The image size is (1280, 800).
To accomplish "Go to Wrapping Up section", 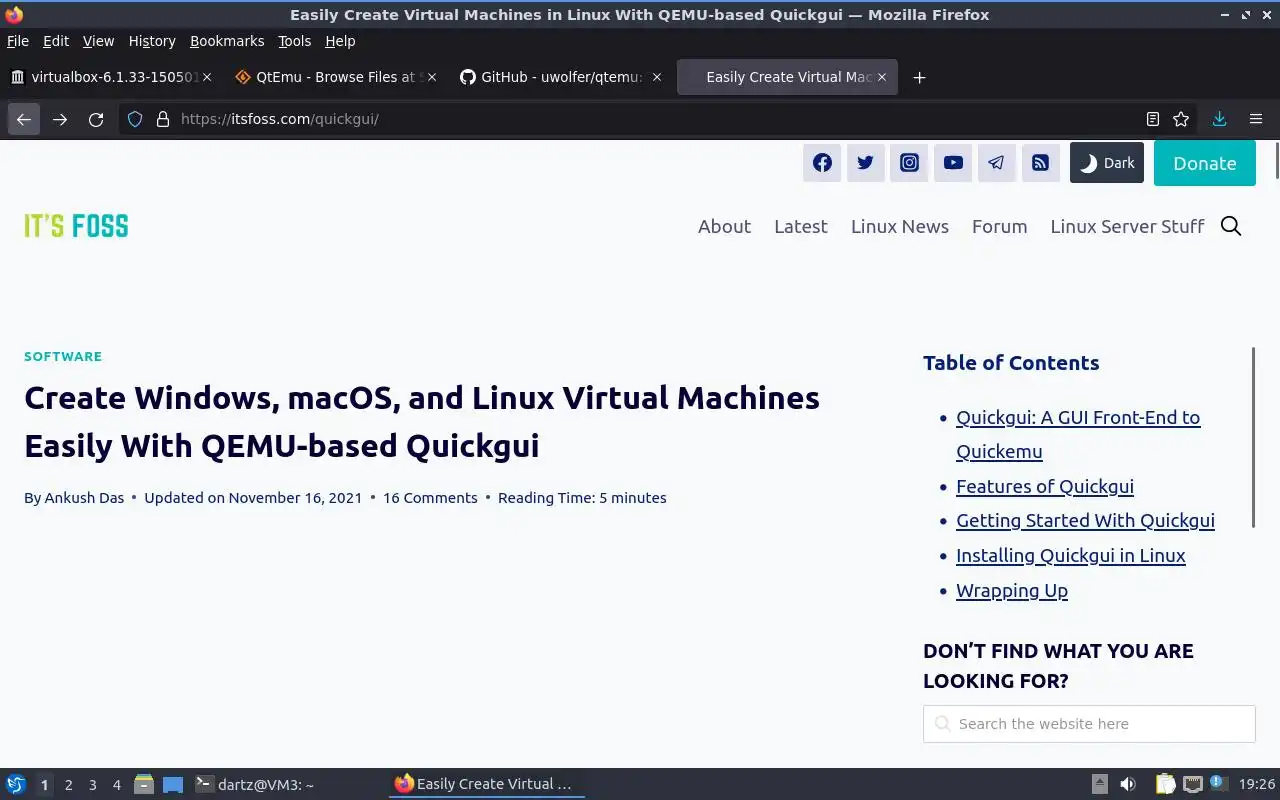I will (1012, 590).
